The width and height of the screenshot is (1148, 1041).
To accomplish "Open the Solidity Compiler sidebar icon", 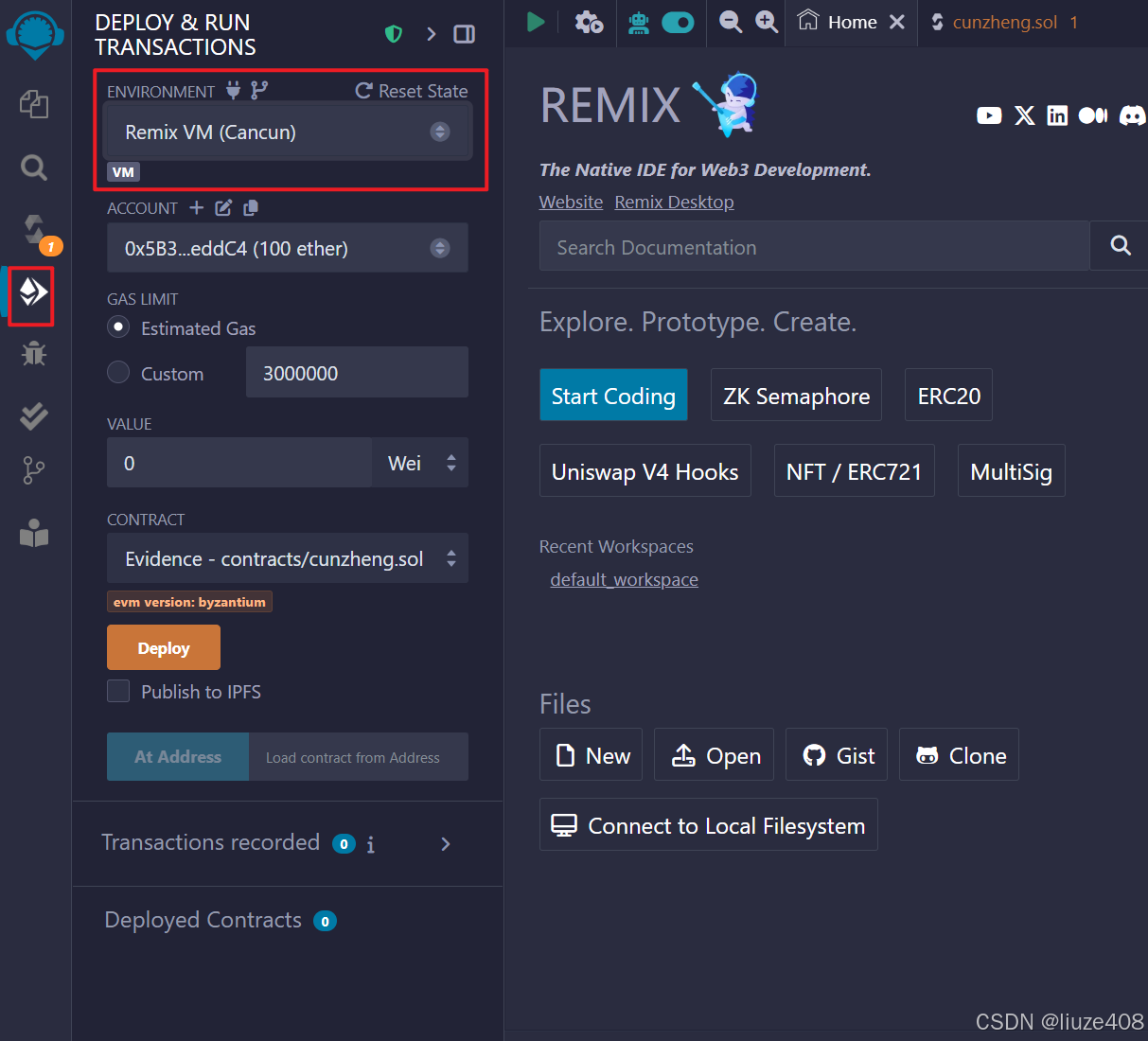I will tap(35, 230).
